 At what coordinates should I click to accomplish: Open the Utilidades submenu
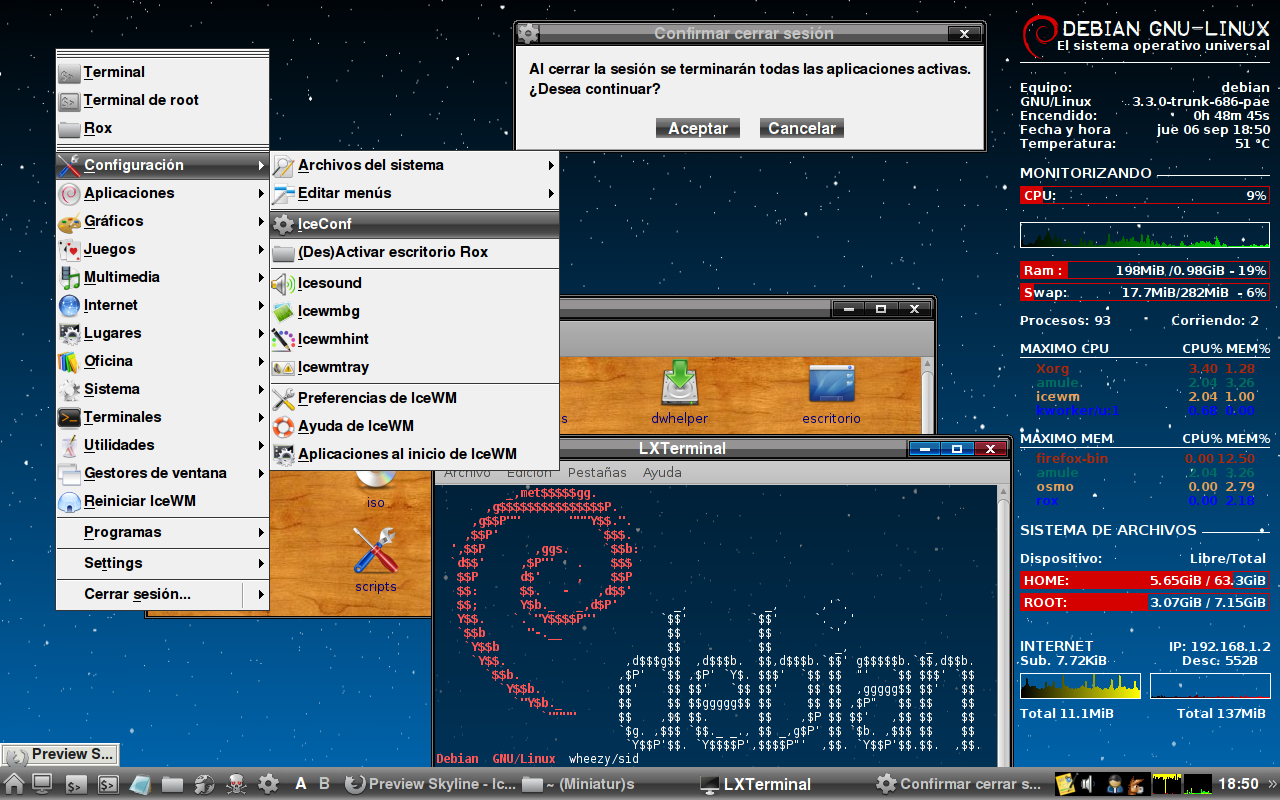click(162, 445)
